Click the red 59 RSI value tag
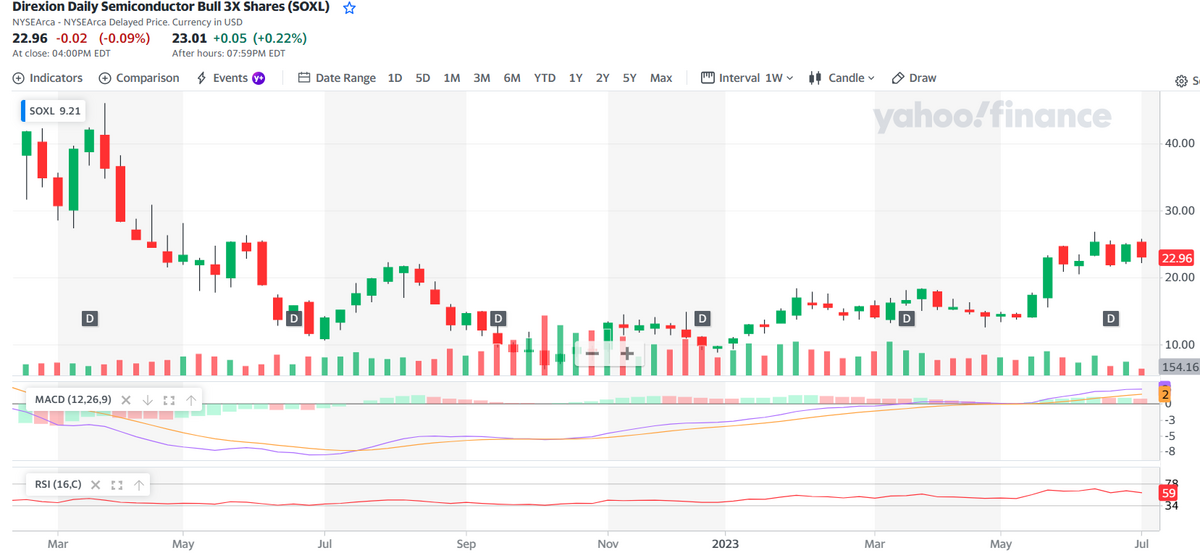Screen dimensions: 1200x553 point(1167,493)
